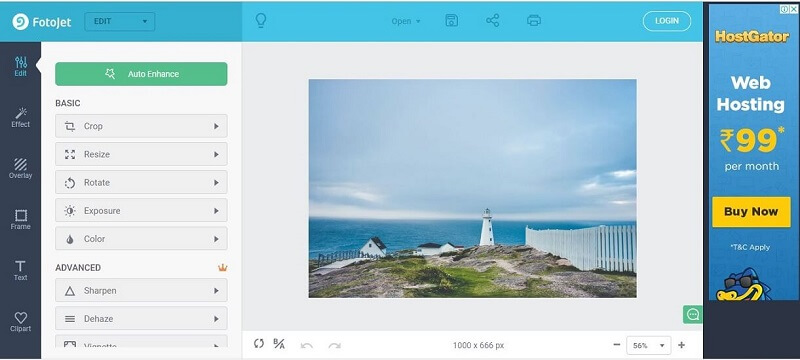The image size is (800, 360).
Task: Expand the Color option
Action: point(141,239)
